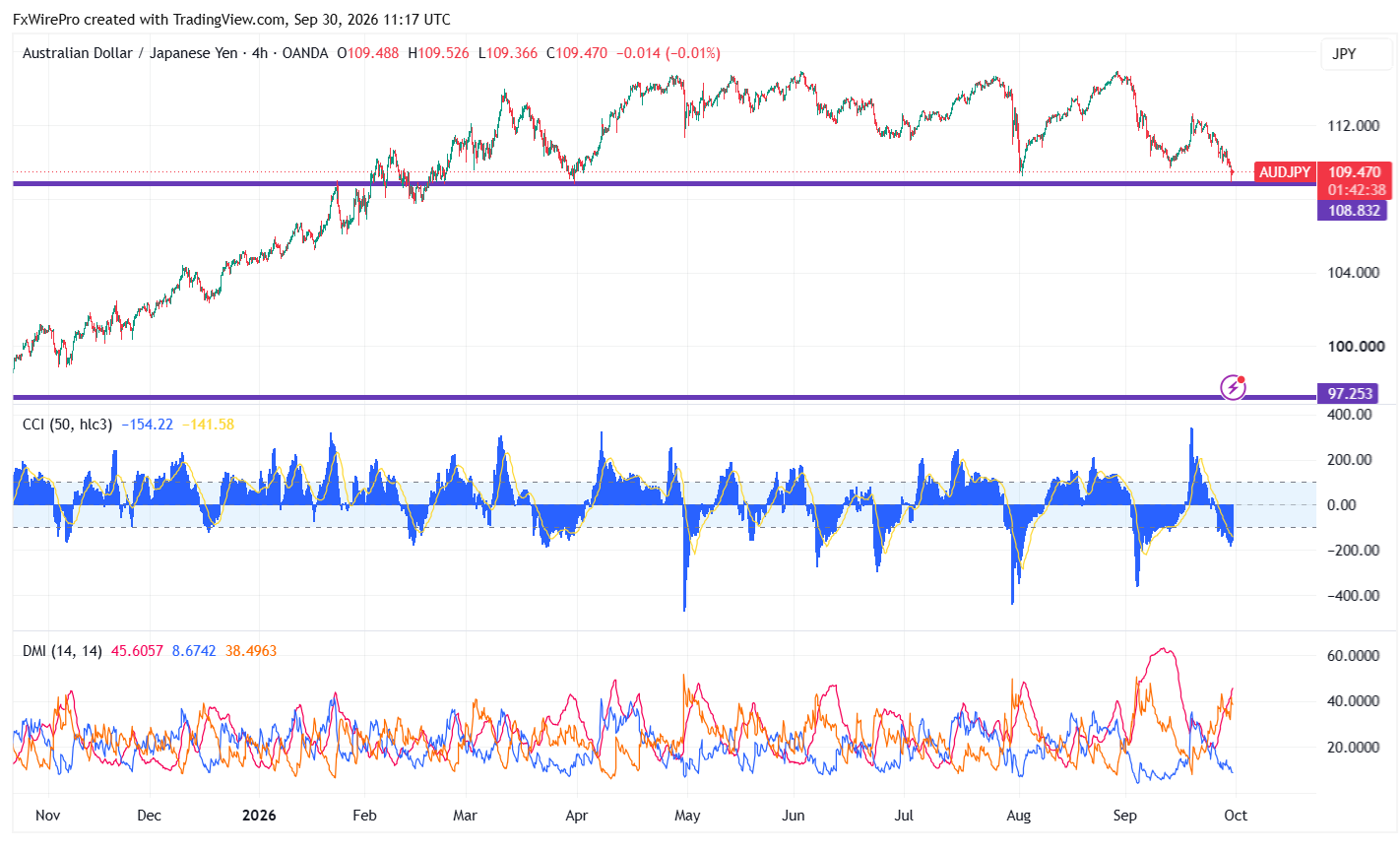Viewport: 1400px width, 852px height.
Task: Click the 4h timeframe label
Action: tap(260, 53)
